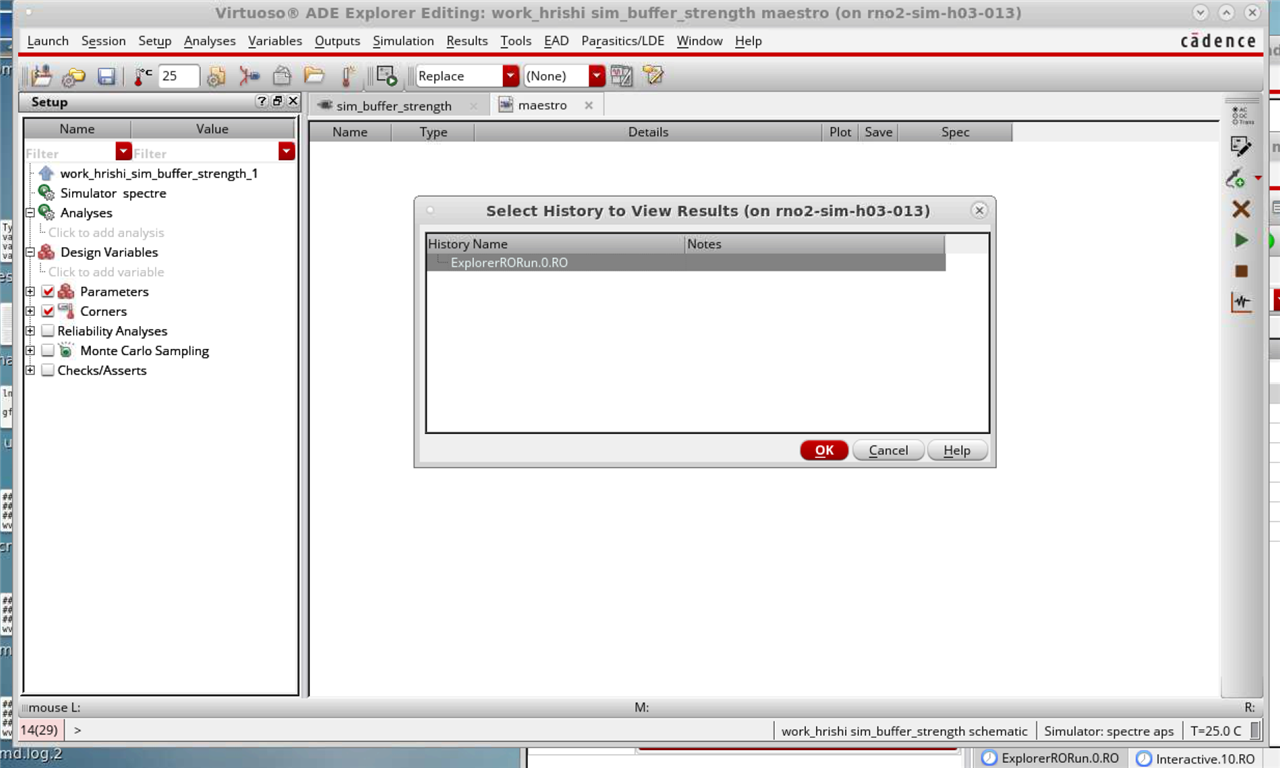The image size is (1280, 768).
Task: Open the Replace mode dropdown
Action: pyautogui.click(x=511, y=76)
